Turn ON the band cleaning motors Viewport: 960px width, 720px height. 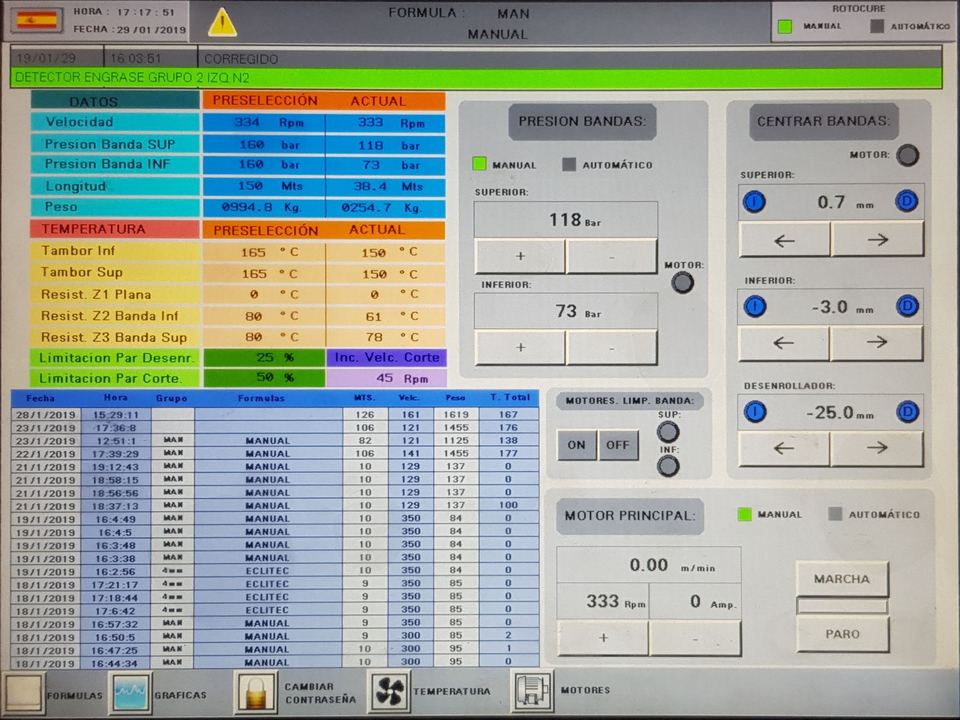point(576,445)
